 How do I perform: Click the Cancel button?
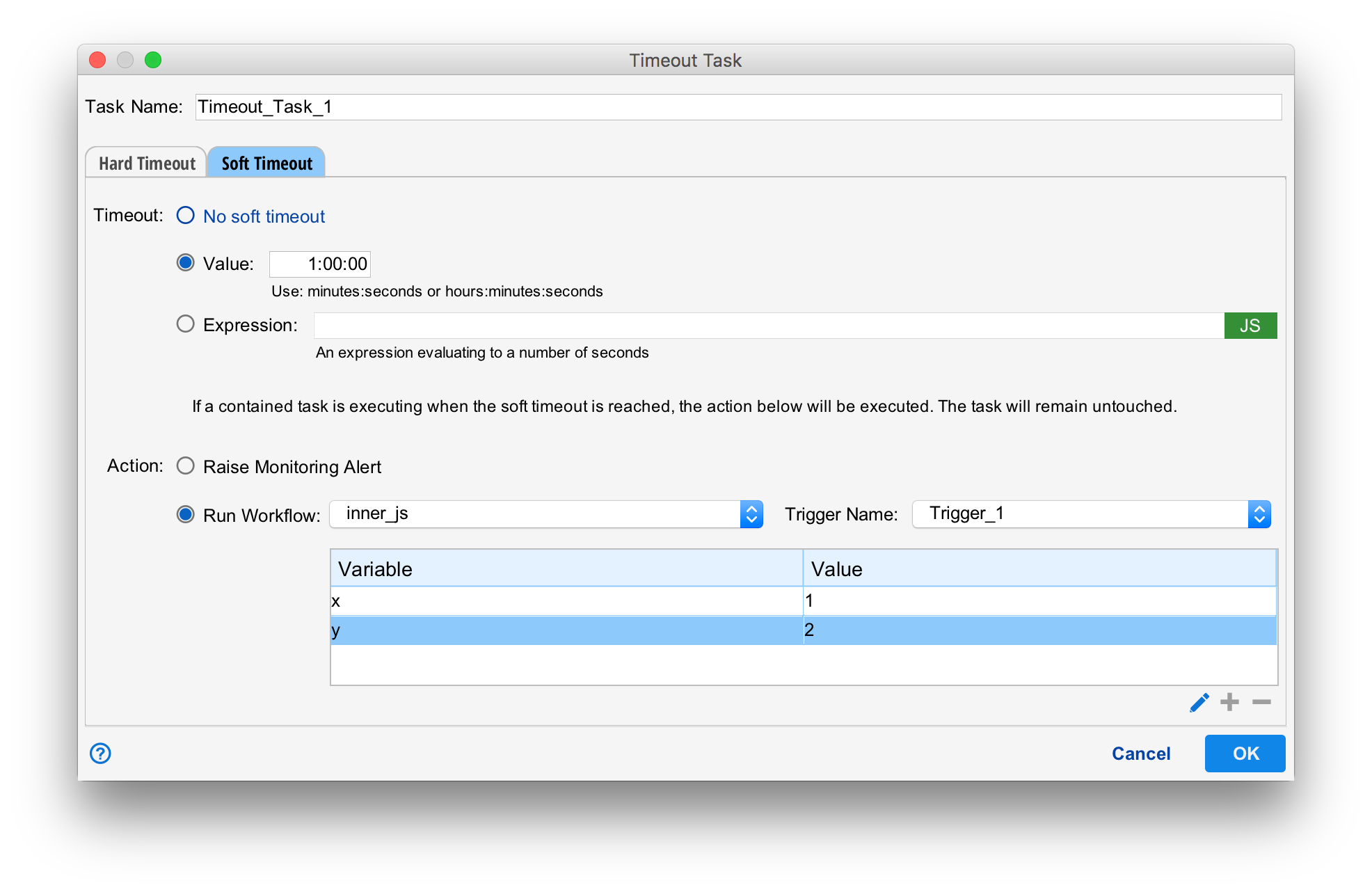click(x=1140, y=754)
